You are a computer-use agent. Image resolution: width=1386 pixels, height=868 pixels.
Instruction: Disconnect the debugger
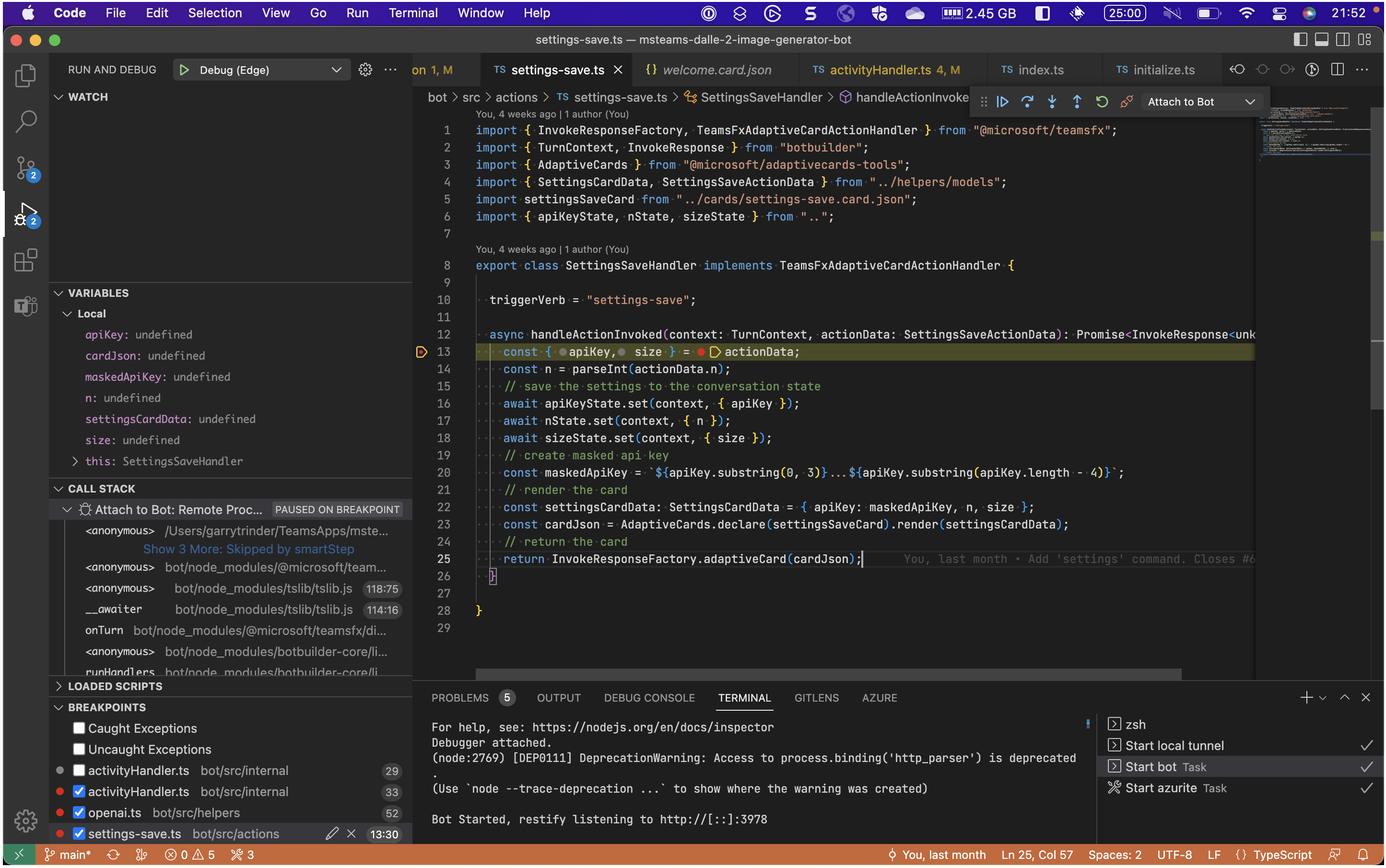1127,102
